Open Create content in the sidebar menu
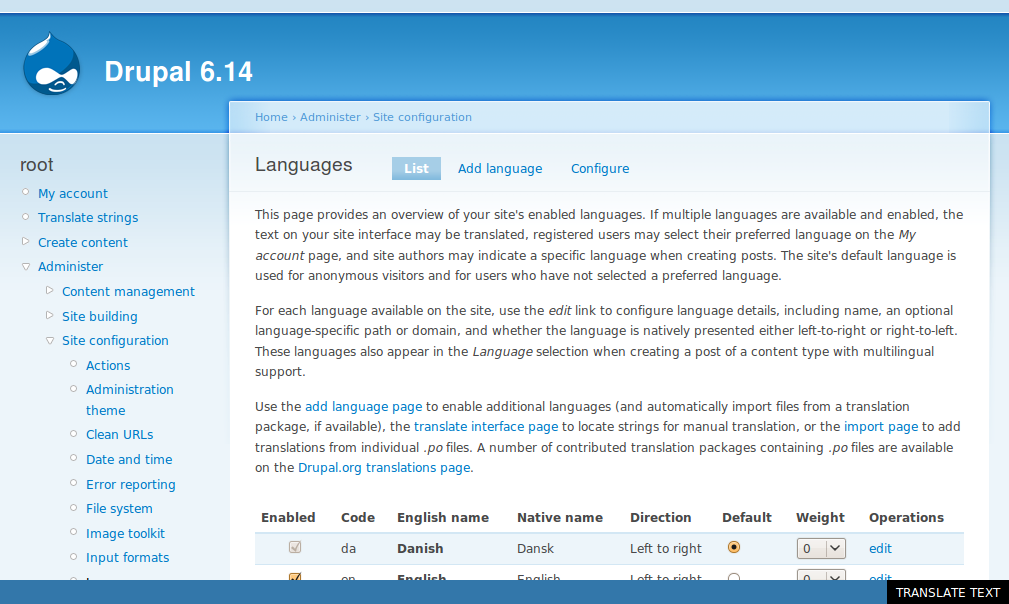This screenshot has height=604, width=1009. click(x=83, y=243)
